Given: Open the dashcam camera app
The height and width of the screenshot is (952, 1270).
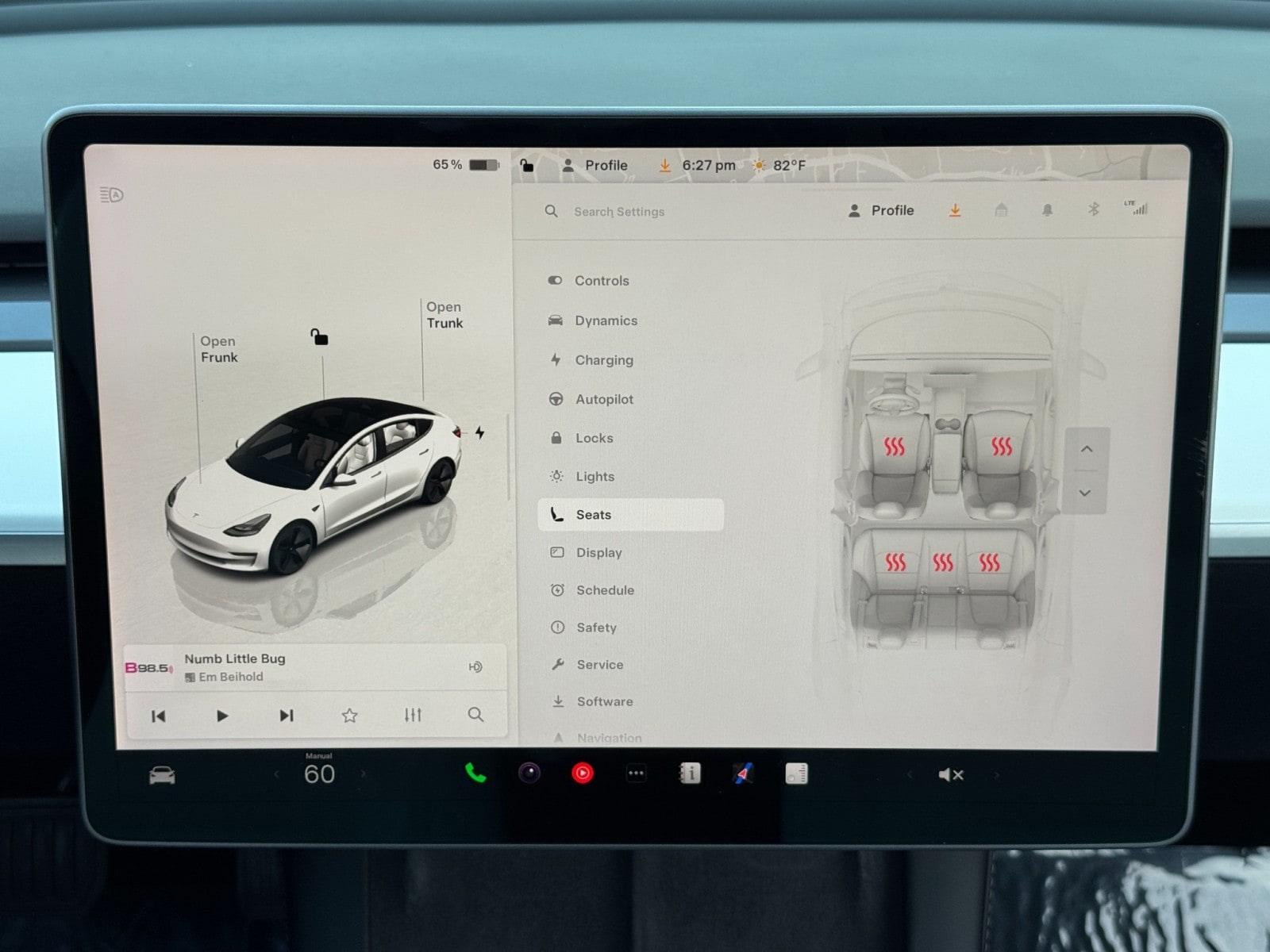Looking at the screenshot, I should pos(529,773).
